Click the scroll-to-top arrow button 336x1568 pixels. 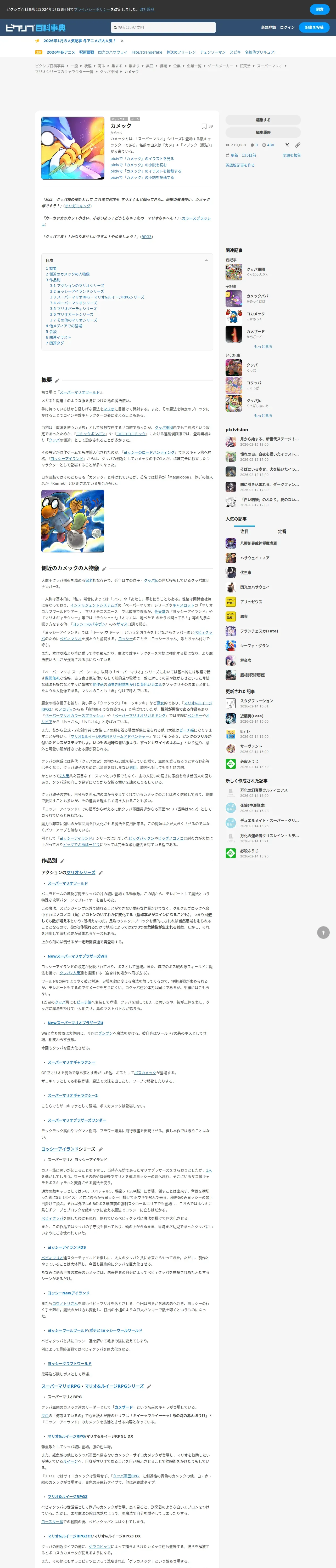[323, 932]
